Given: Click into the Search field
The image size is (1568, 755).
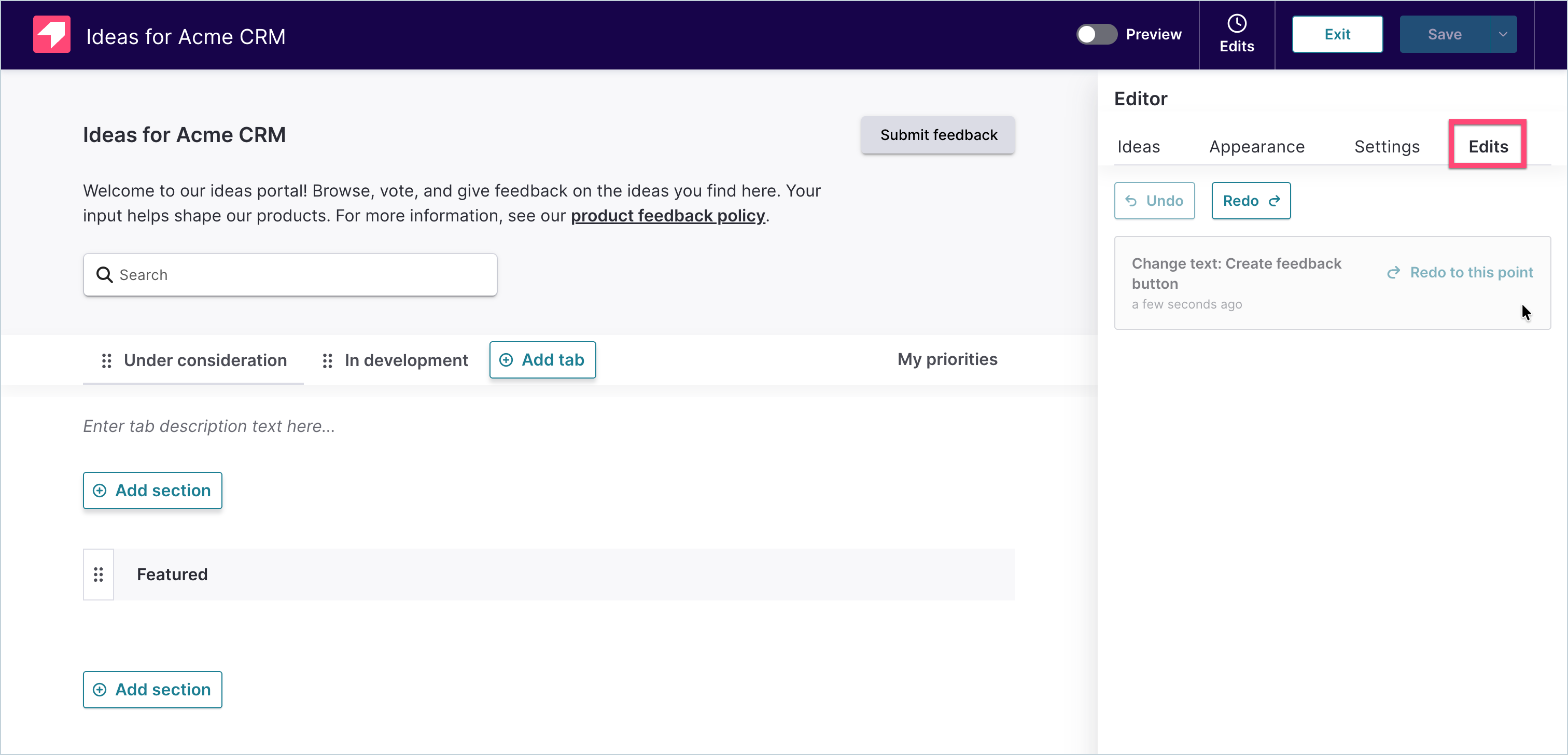Looking at the screenshot, I should point(290,275).
